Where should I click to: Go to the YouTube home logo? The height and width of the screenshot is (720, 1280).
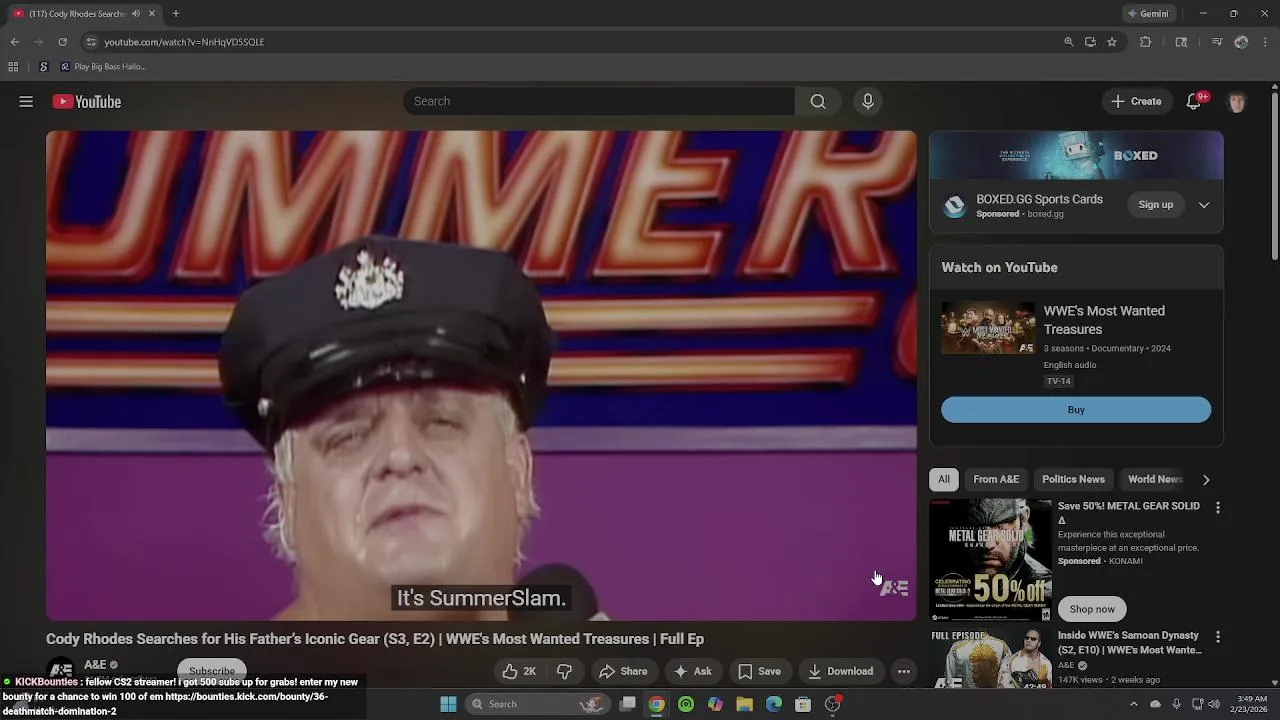coord(87,101)
